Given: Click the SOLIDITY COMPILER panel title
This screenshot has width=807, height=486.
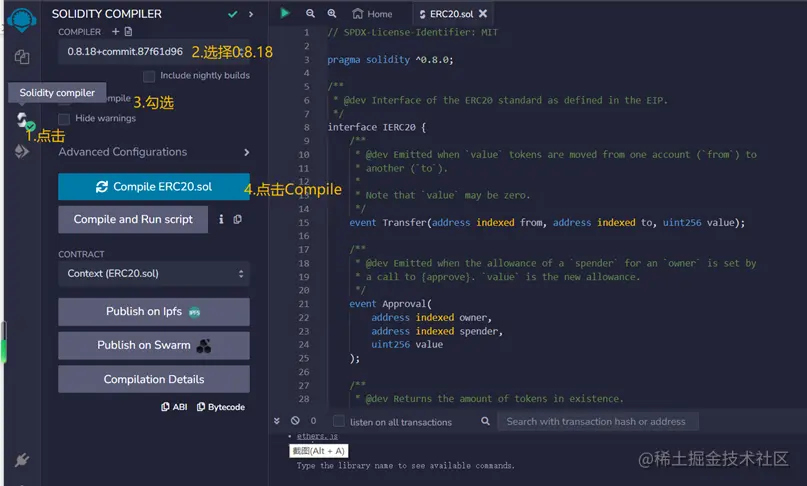Looking at the screenshot, I should pos(107,14).
